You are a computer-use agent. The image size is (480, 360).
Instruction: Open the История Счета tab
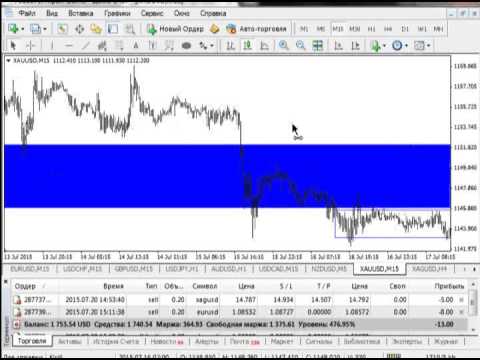(115, 341)
